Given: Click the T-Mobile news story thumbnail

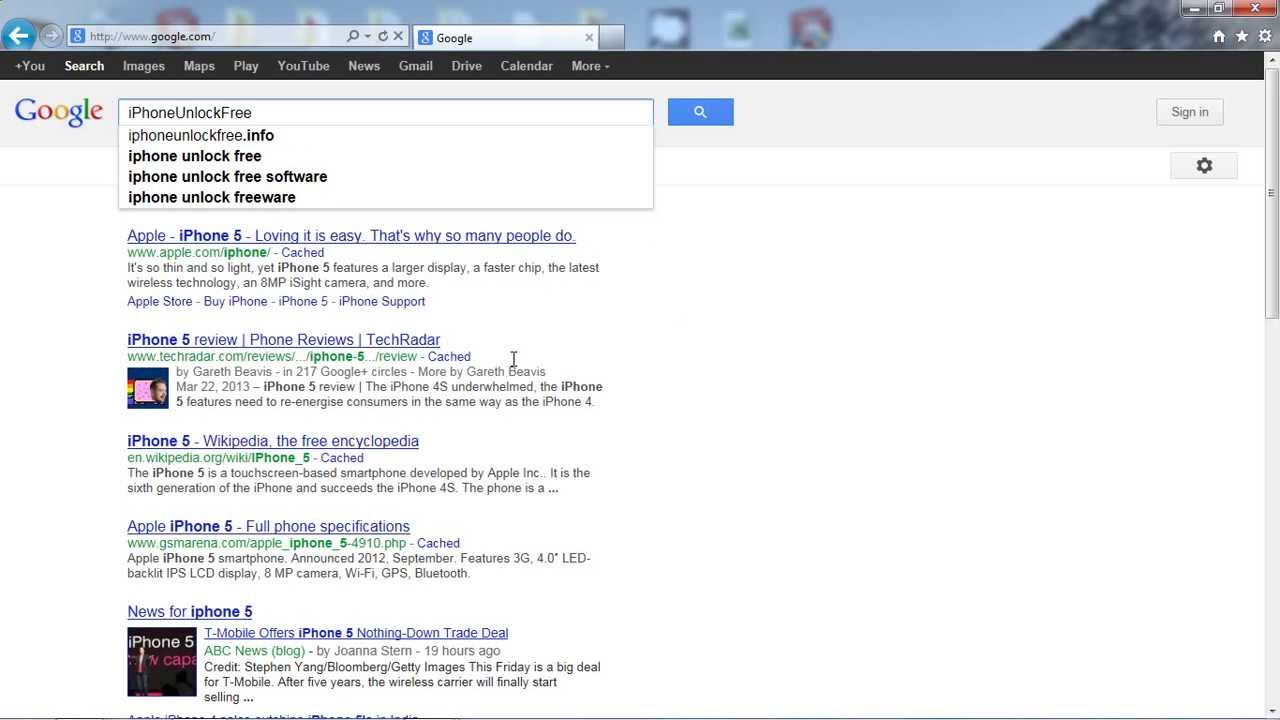Looking at the screenshot, I should click(x=162, y=662).
